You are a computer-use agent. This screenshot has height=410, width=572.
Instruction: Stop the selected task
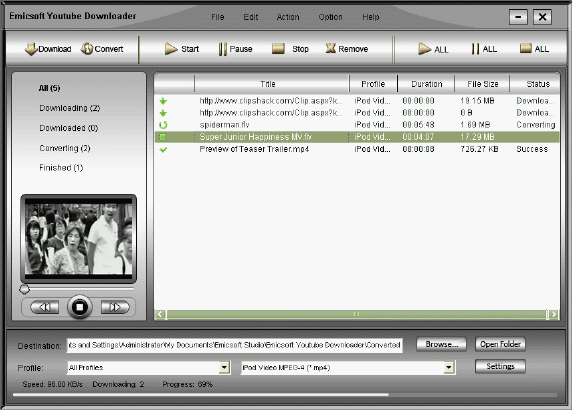click(290, 49)
